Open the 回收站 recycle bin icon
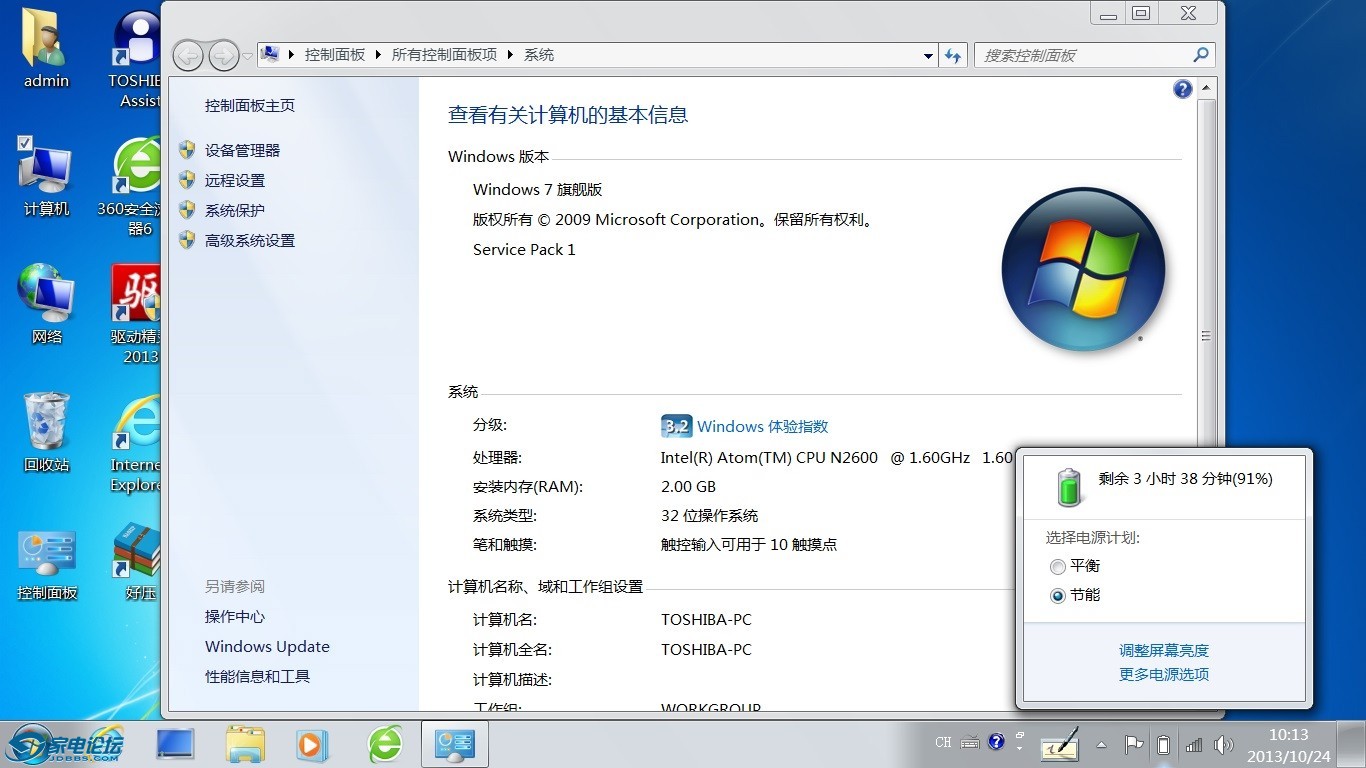The width and height of the screenshot is (1366, 768). point(46,433)
